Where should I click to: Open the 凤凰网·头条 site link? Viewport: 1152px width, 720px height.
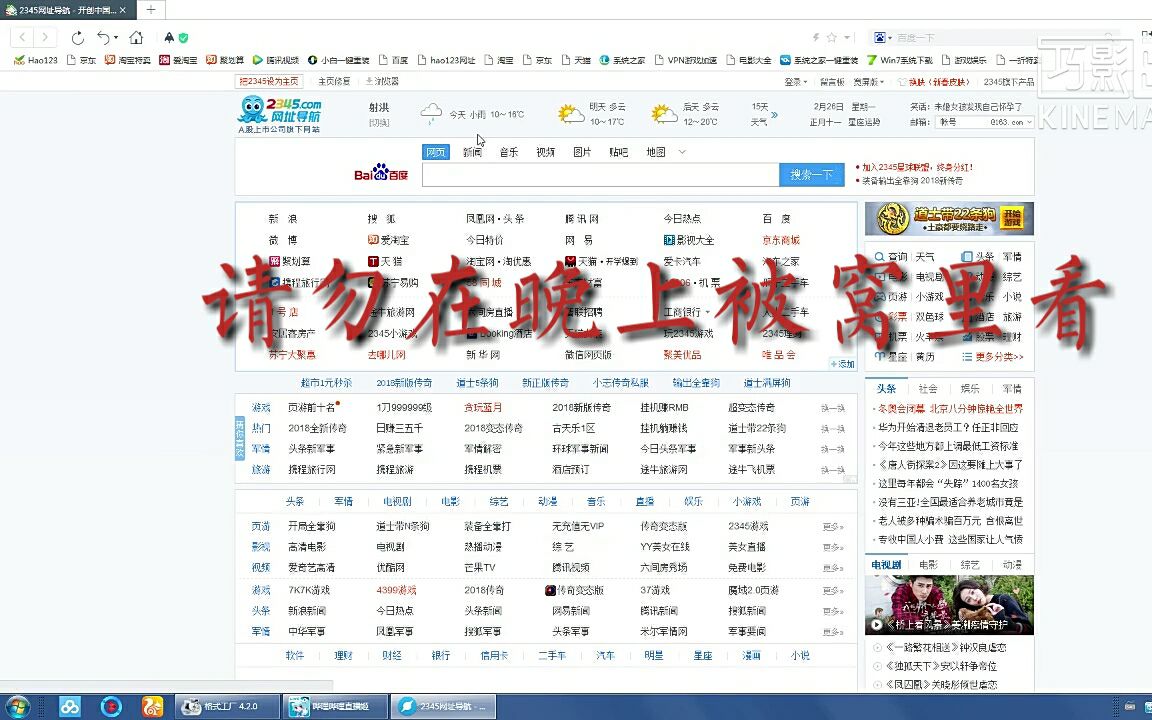[x=495, y=219]
